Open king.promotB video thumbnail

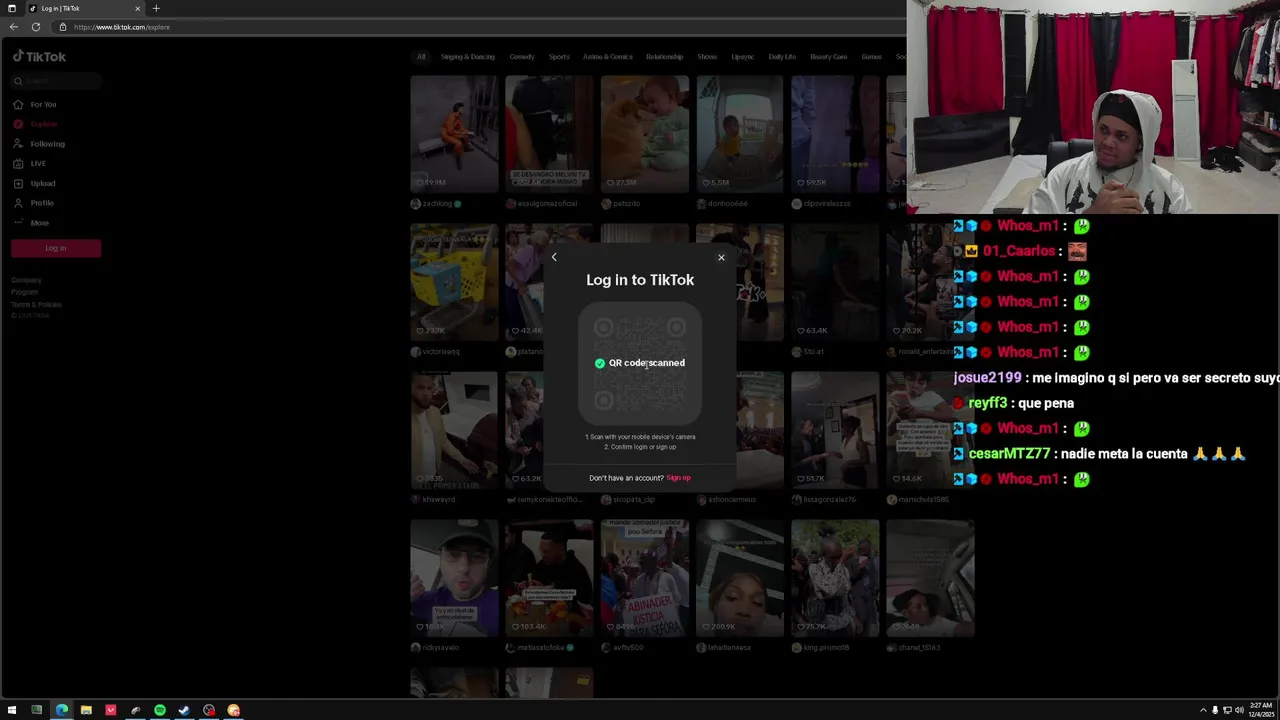coord(835,578)
